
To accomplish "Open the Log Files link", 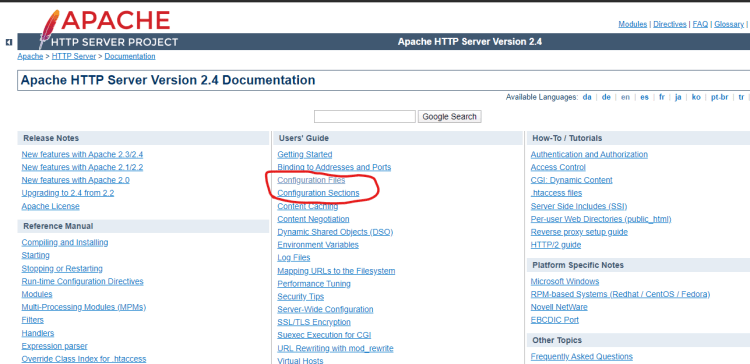I will 294,258.
